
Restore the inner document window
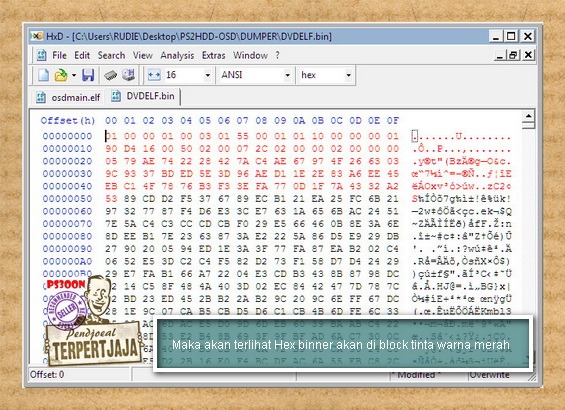513,55
